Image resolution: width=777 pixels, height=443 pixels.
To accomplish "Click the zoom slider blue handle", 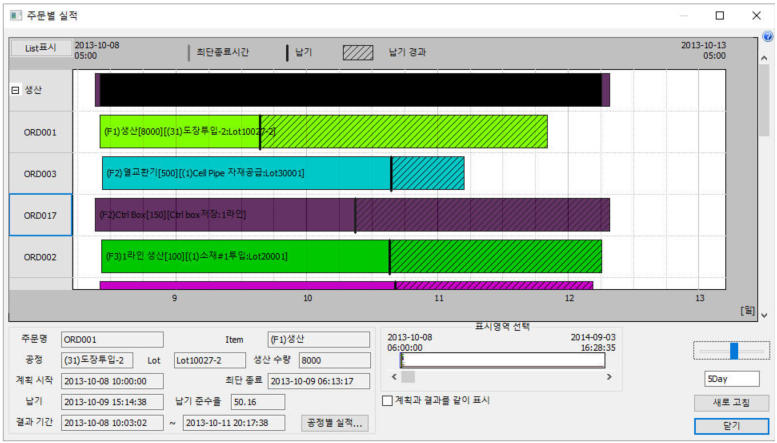I will coord(734,350).
